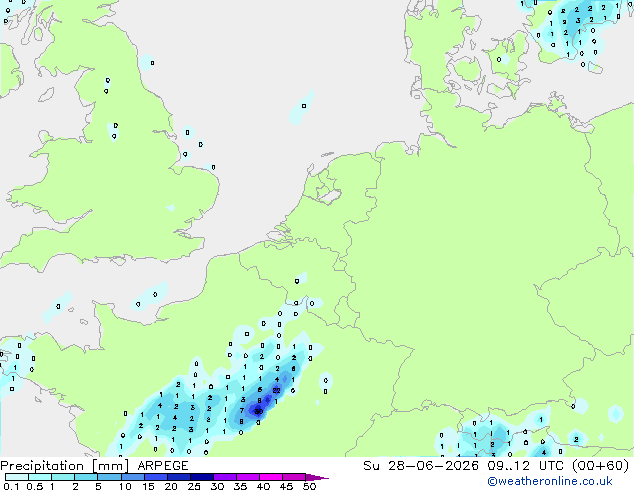Image resolution: width=634 pixels, height=490 pixels.
Task: Click the above-50 arrow at legend end
Action: pos(317,477)
